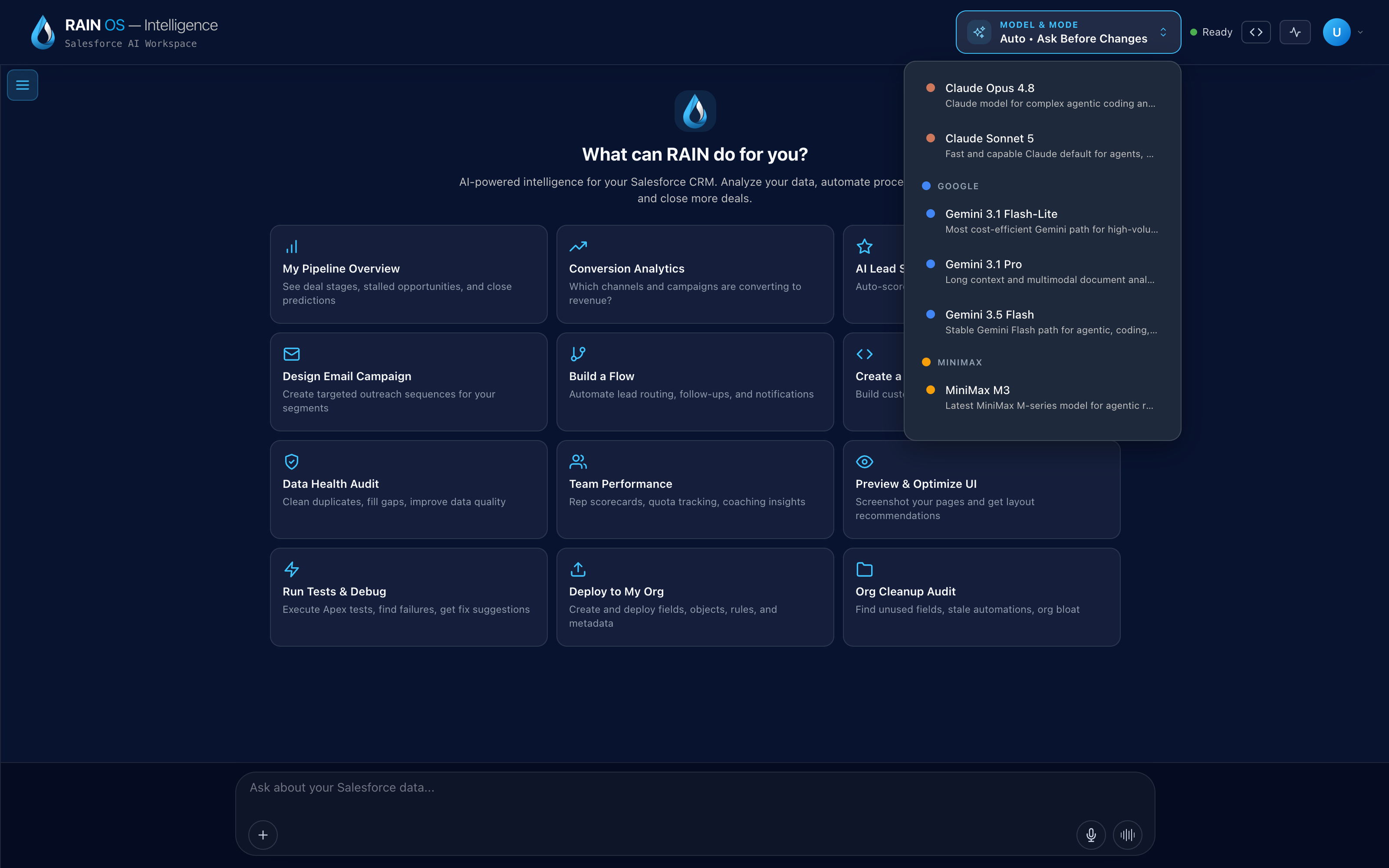This screenshot has width=1389, height=868.
Task: Click the blue dot beside Gemini 3.1 Pro
Action: [930, 264]
